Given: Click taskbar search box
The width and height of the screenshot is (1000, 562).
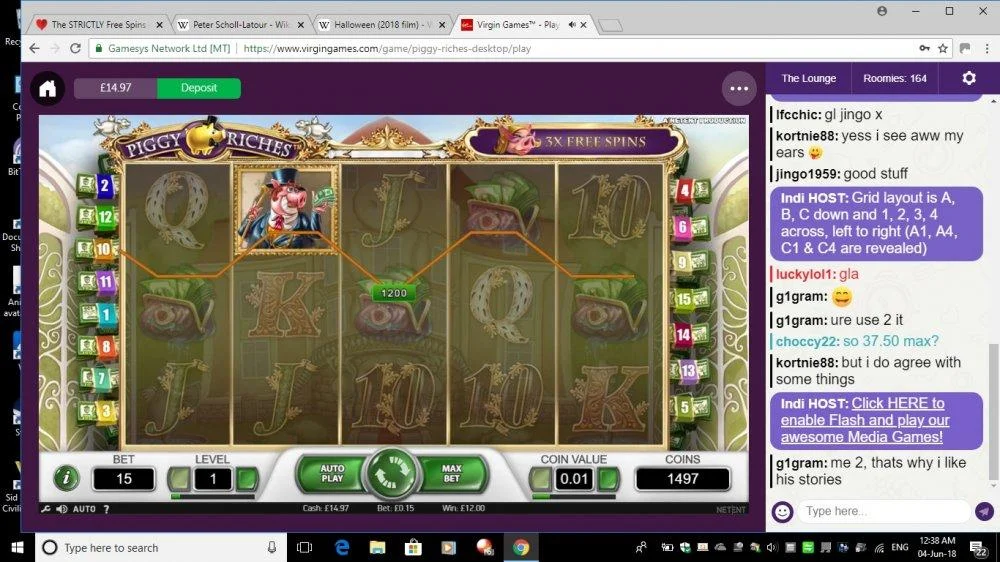Looking at the screenshot, I should [161, 547].
